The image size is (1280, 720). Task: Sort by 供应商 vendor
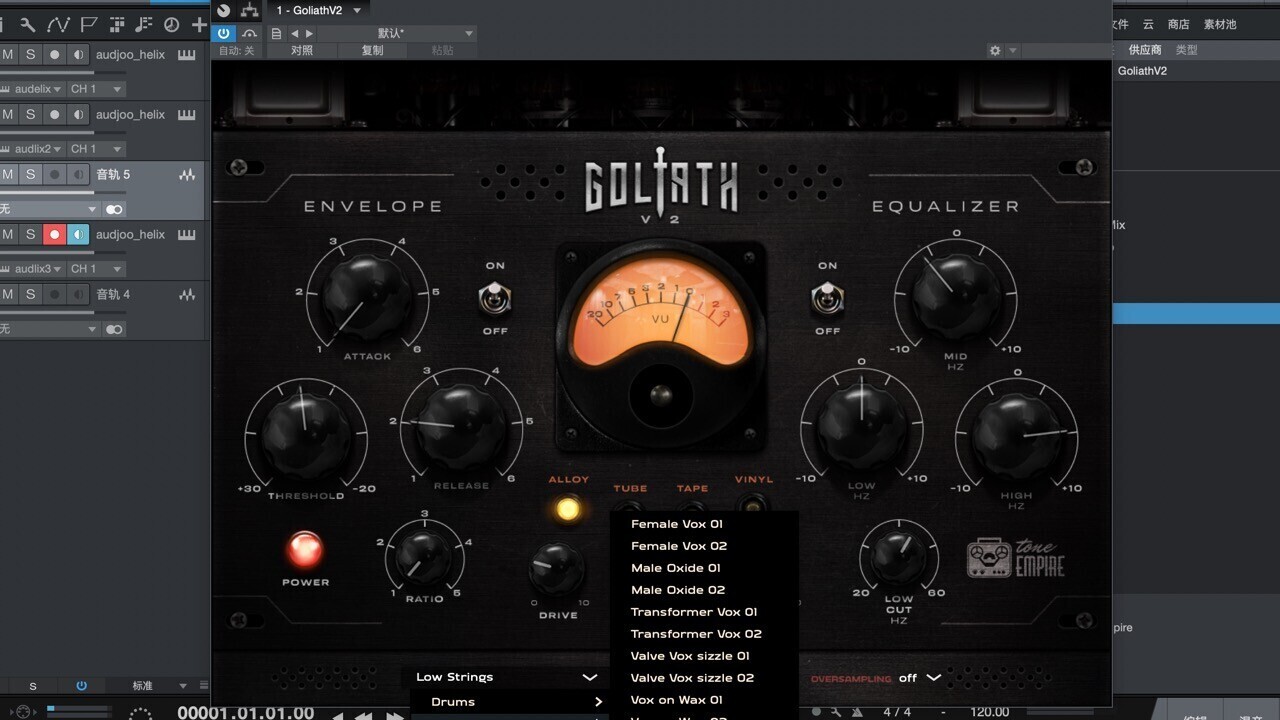coord(1145,50)
